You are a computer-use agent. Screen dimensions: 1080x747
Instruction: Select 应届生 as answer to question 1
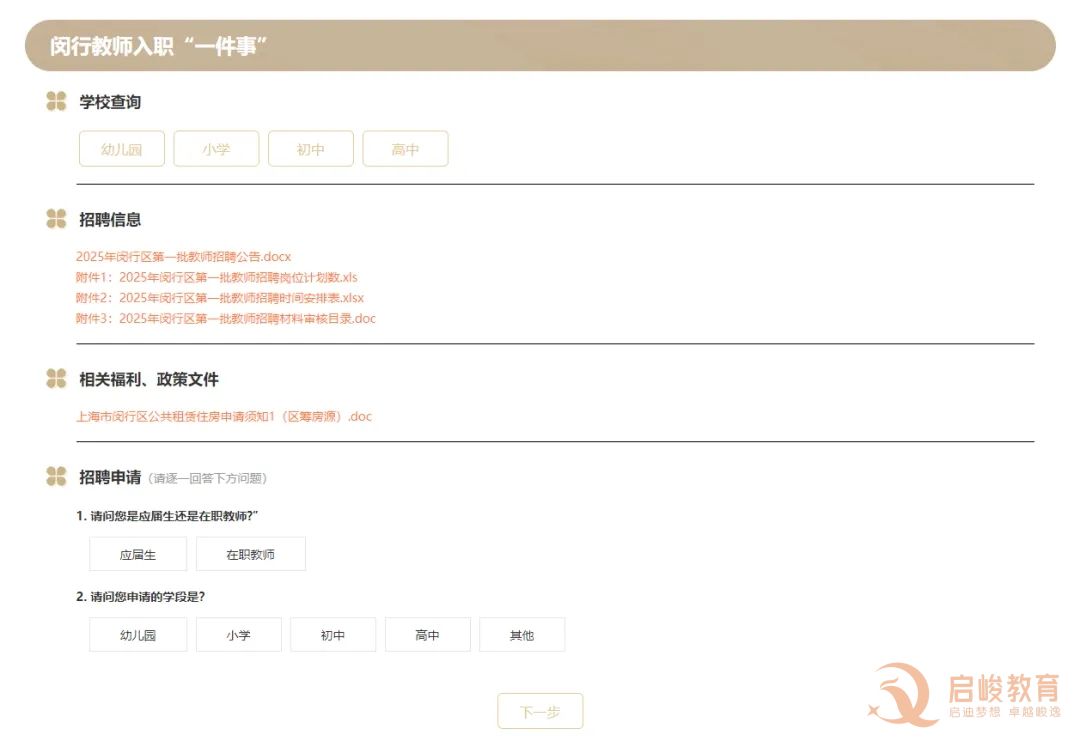pos(138,554)
